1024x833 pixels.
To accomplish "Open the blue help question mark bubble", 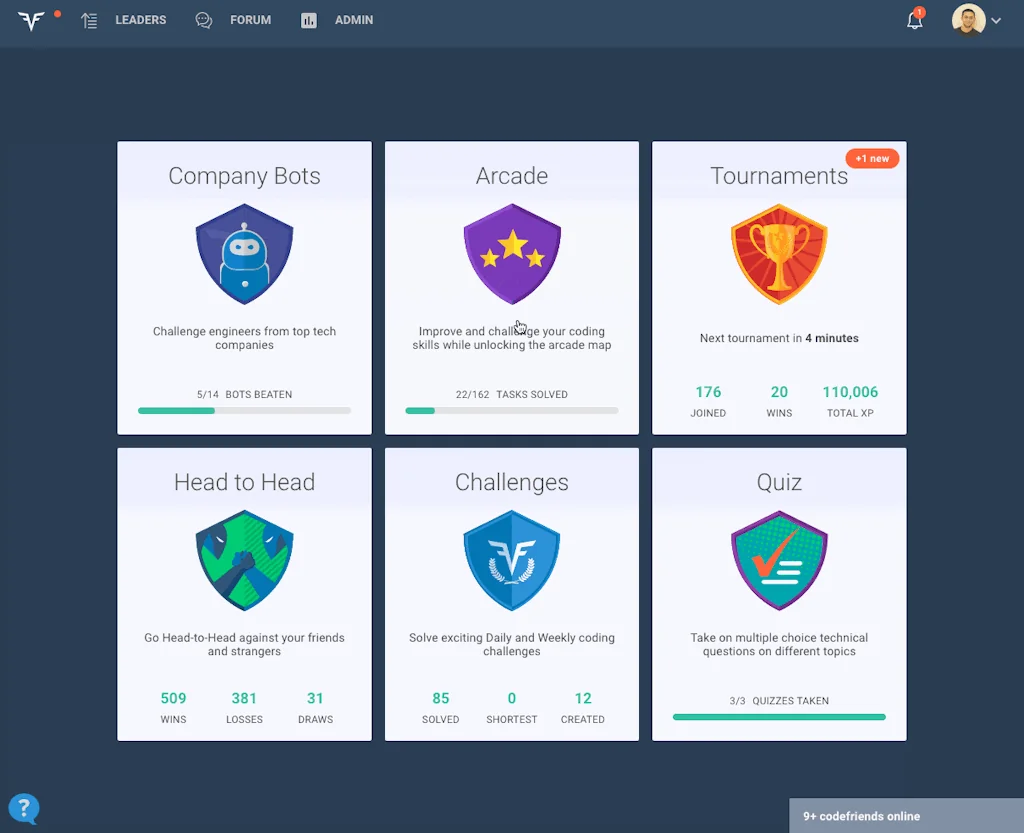I will 24,809.
